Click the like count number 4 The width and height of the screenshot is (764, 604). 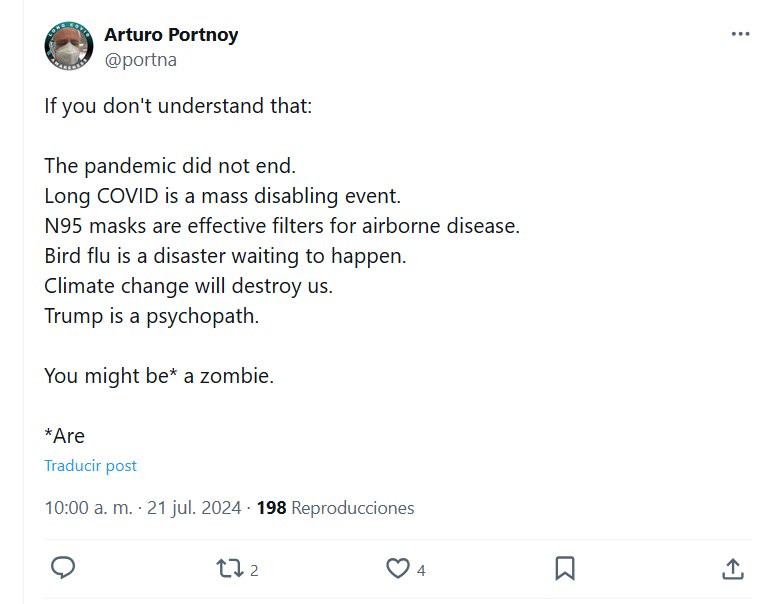(421, 570)
